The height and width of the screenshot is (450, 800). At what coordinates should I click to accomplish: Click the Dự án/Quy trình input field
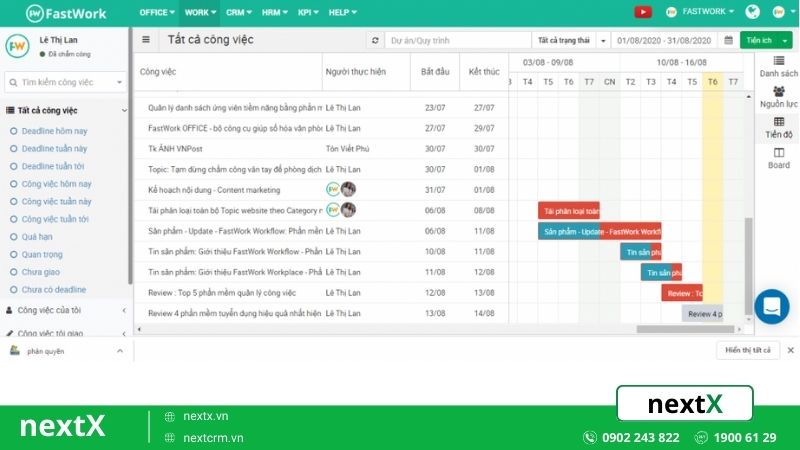click(x=458, y=40)
